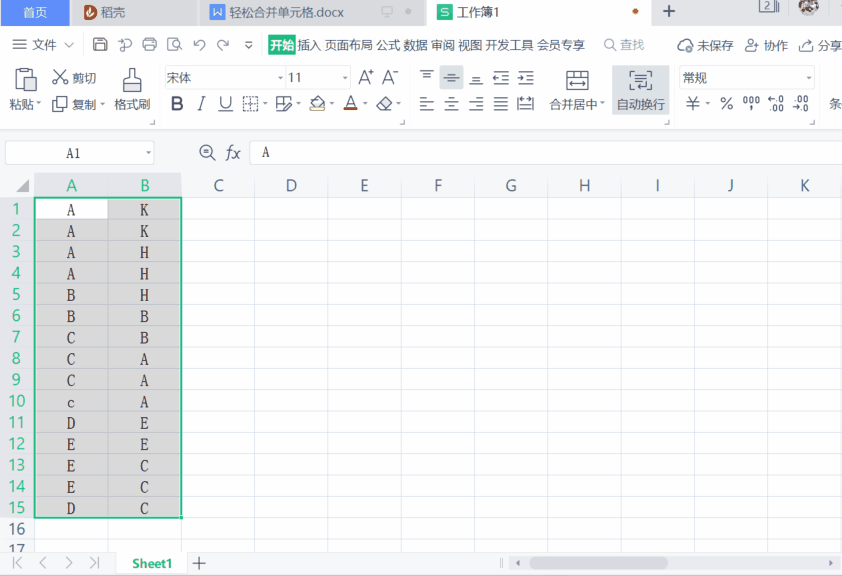The width and height of the screenshot is (842, 576).
Task: Toggle Bold formatting
Action: 177,104
